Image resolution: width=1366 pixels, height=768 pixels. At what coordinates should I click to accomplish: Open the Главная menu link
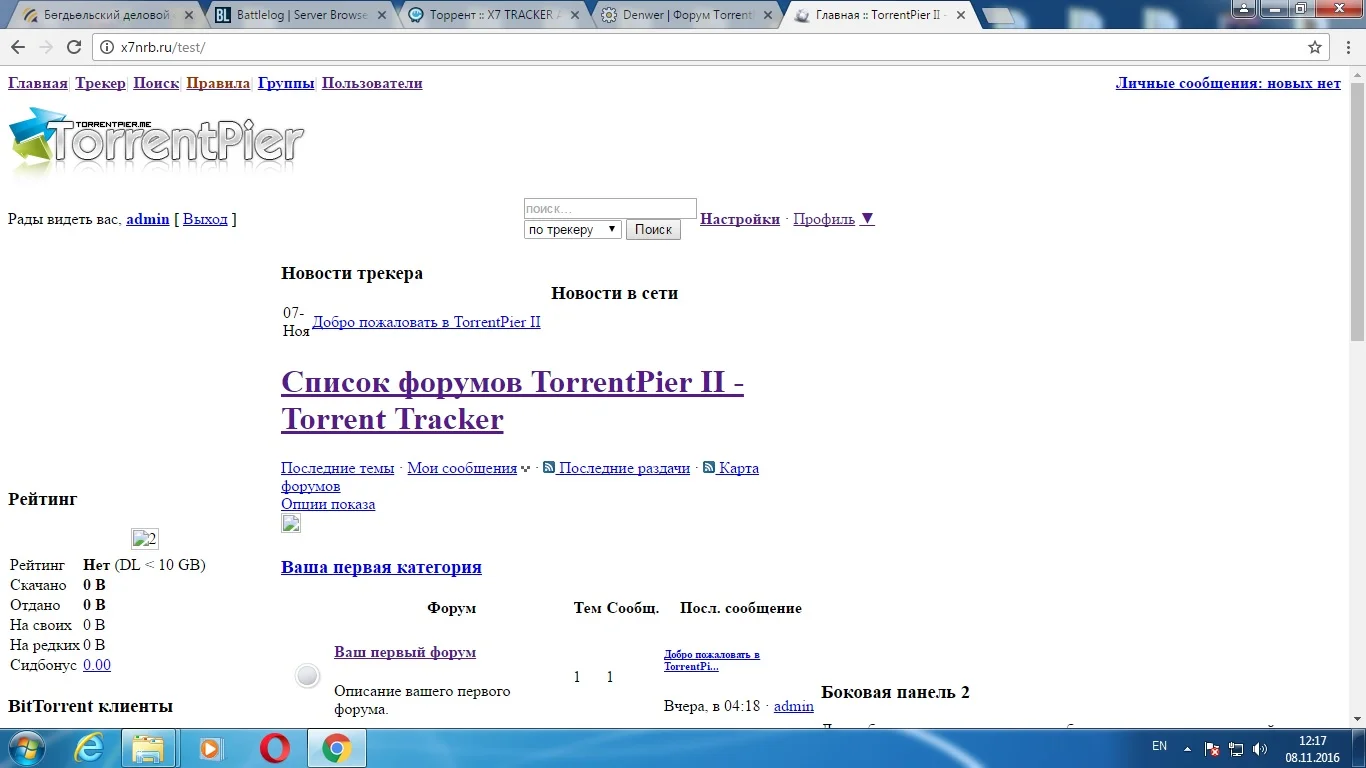[38, 83]
